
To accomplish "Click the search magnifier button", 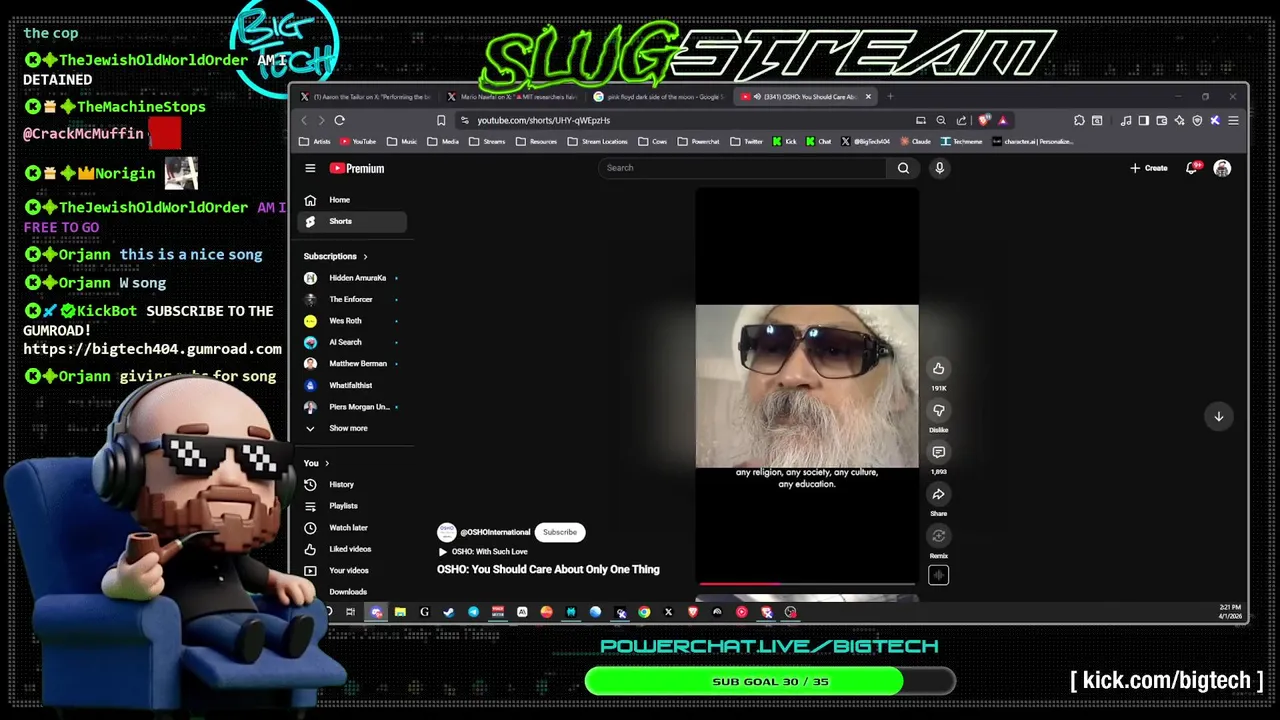I will tap(903, 168).
